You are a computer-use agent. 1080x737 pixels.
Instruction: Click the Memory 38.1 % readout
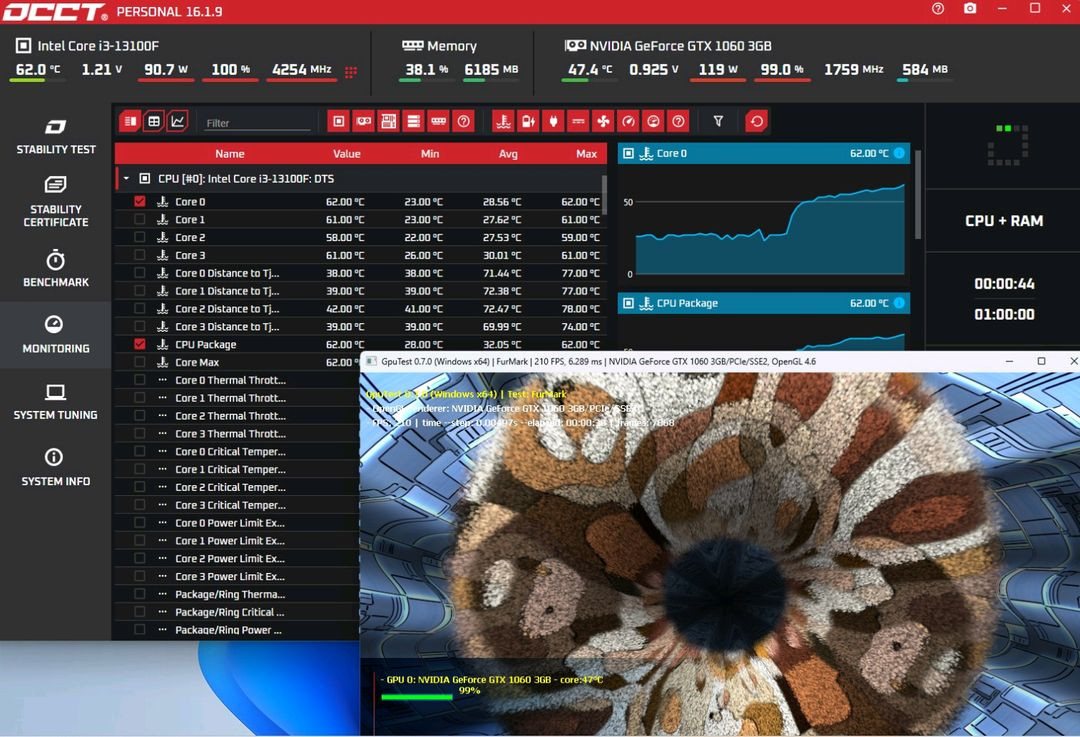[426, 70]
